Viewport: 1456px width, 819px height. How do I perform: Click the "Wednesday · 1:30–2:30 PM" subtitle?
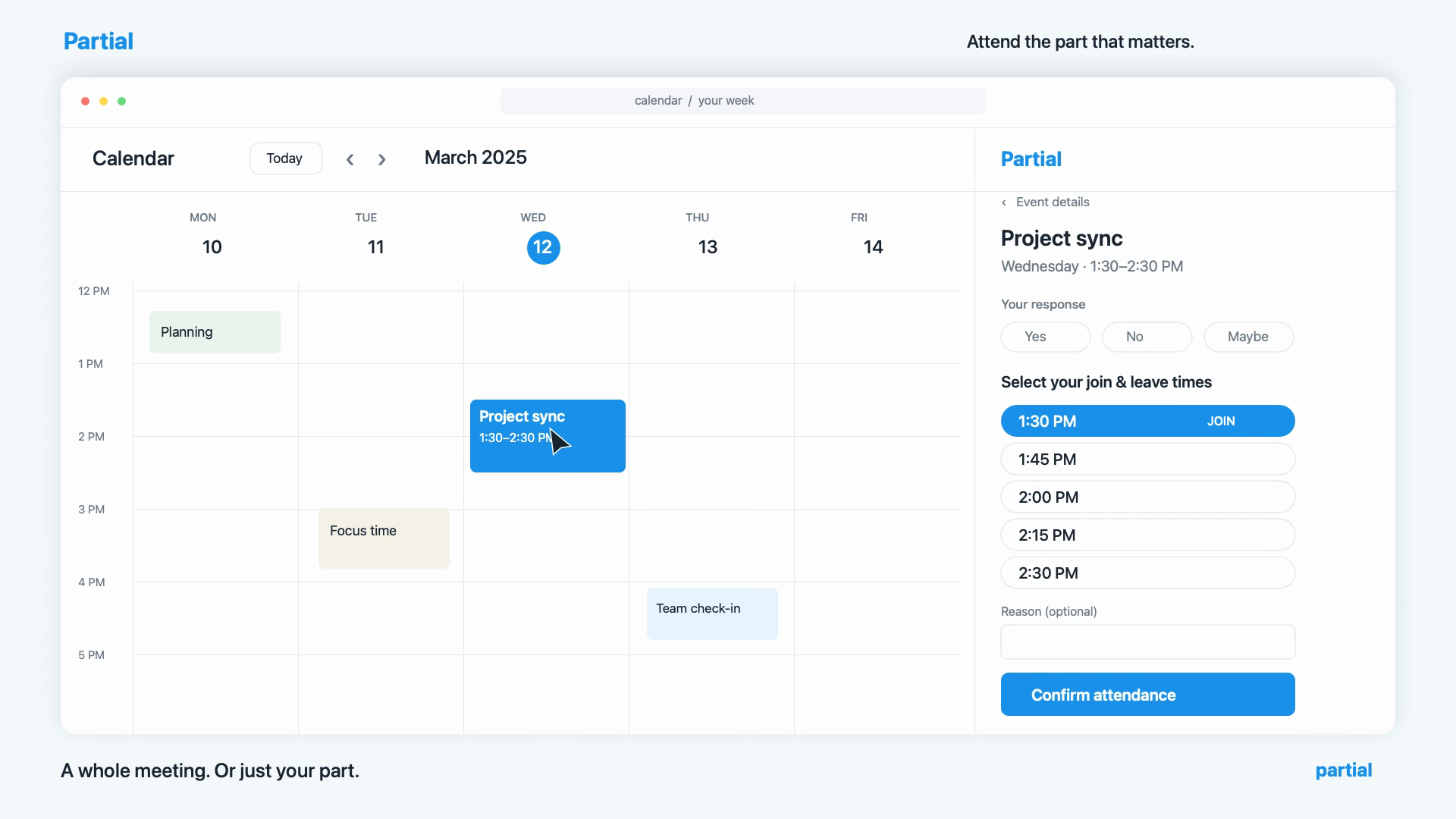coord(1091,266)
